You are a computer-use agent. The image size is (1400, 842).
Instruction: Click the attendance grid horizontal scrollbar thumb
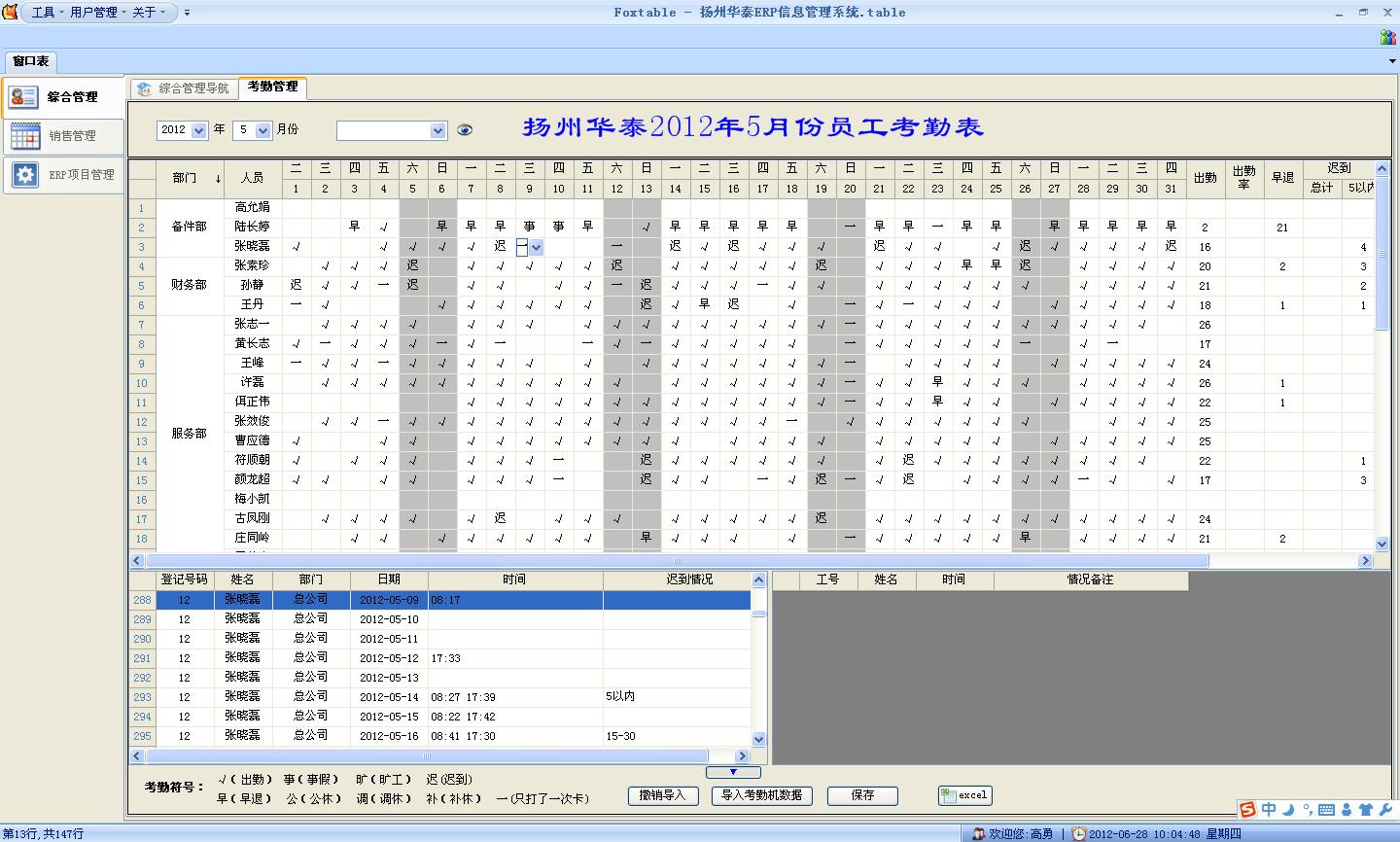click(677, 561)
